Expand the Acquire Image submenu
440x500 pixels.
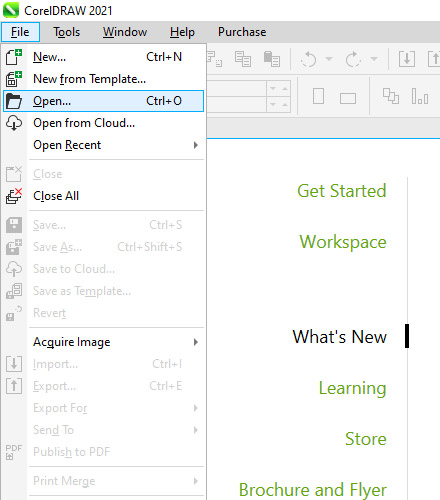196,342
